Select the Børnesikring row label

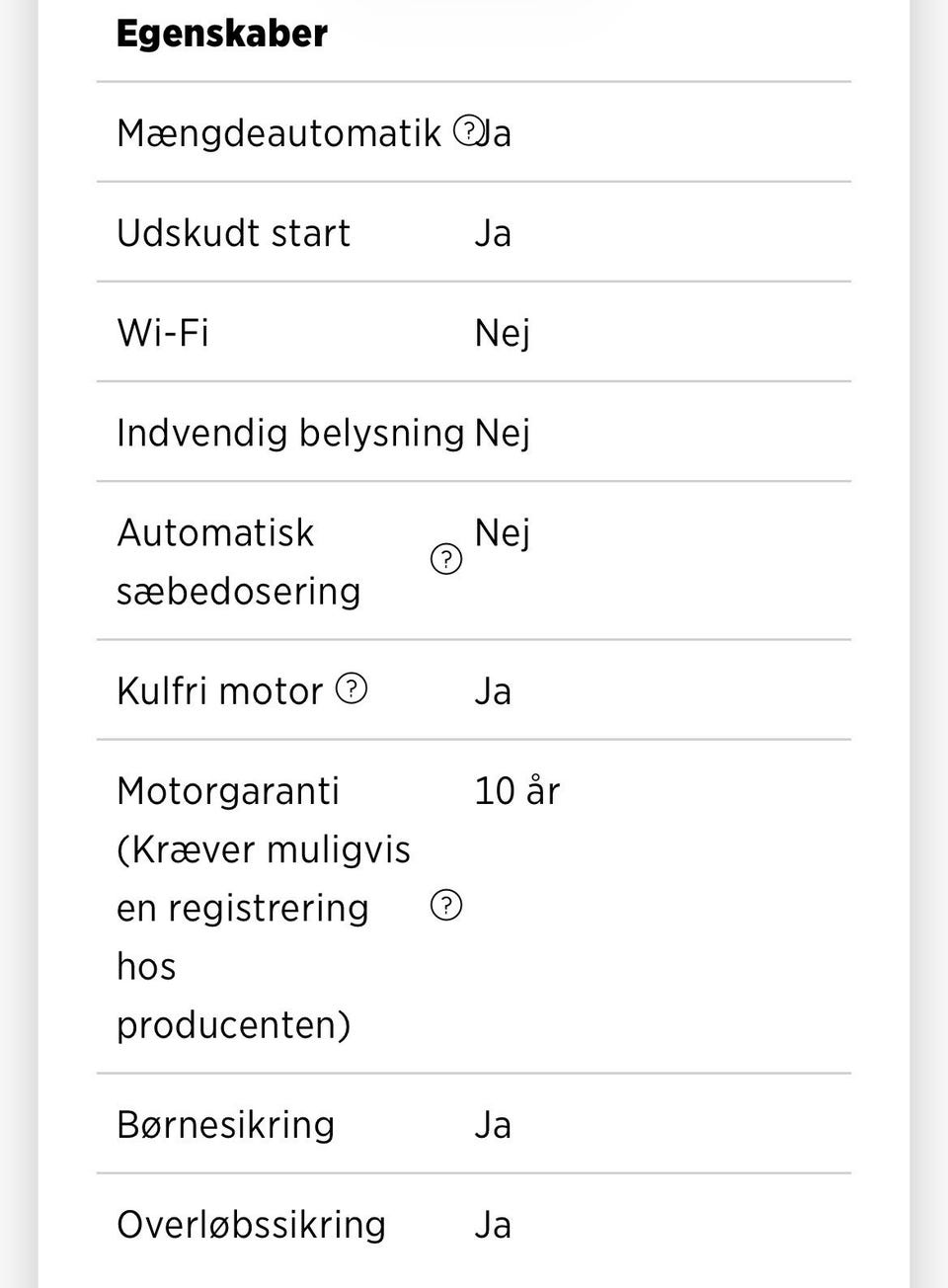[x=226, y=1125]
